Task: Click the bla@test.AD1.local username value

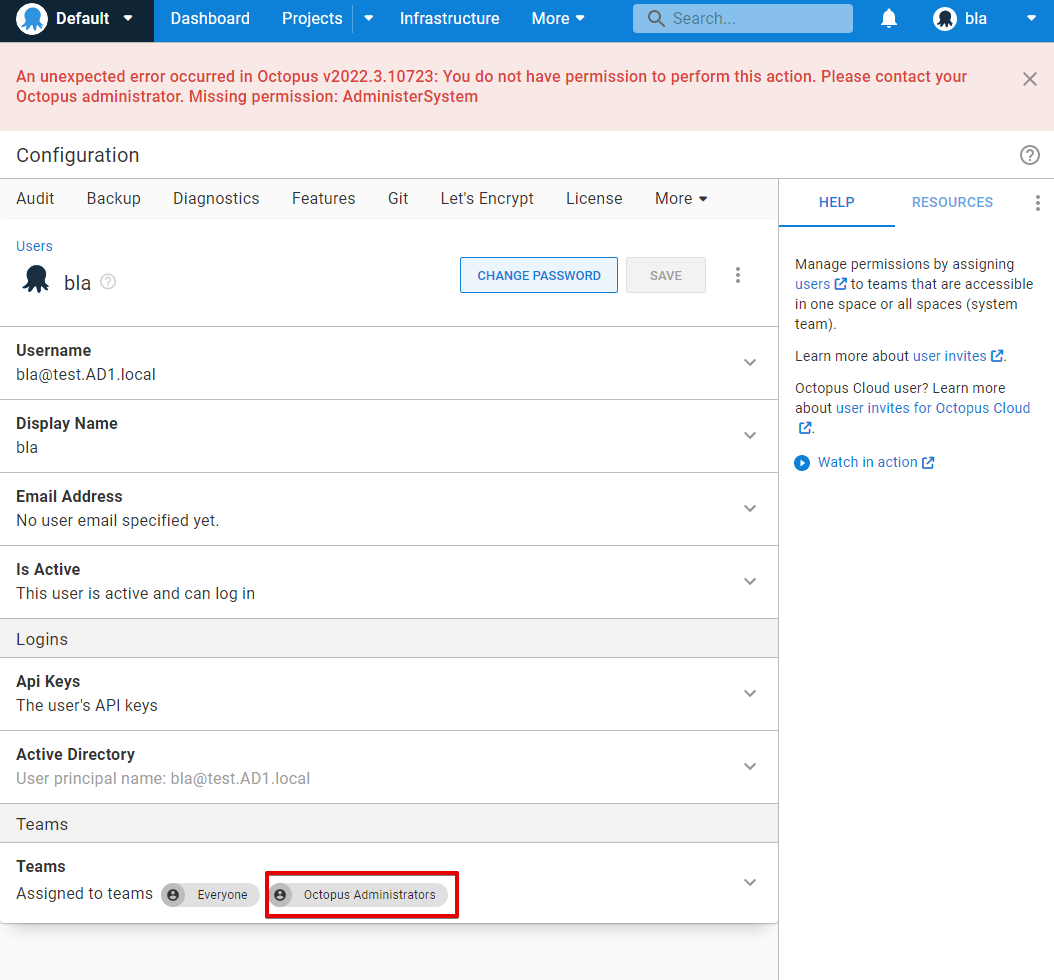Action: [86, 374]
